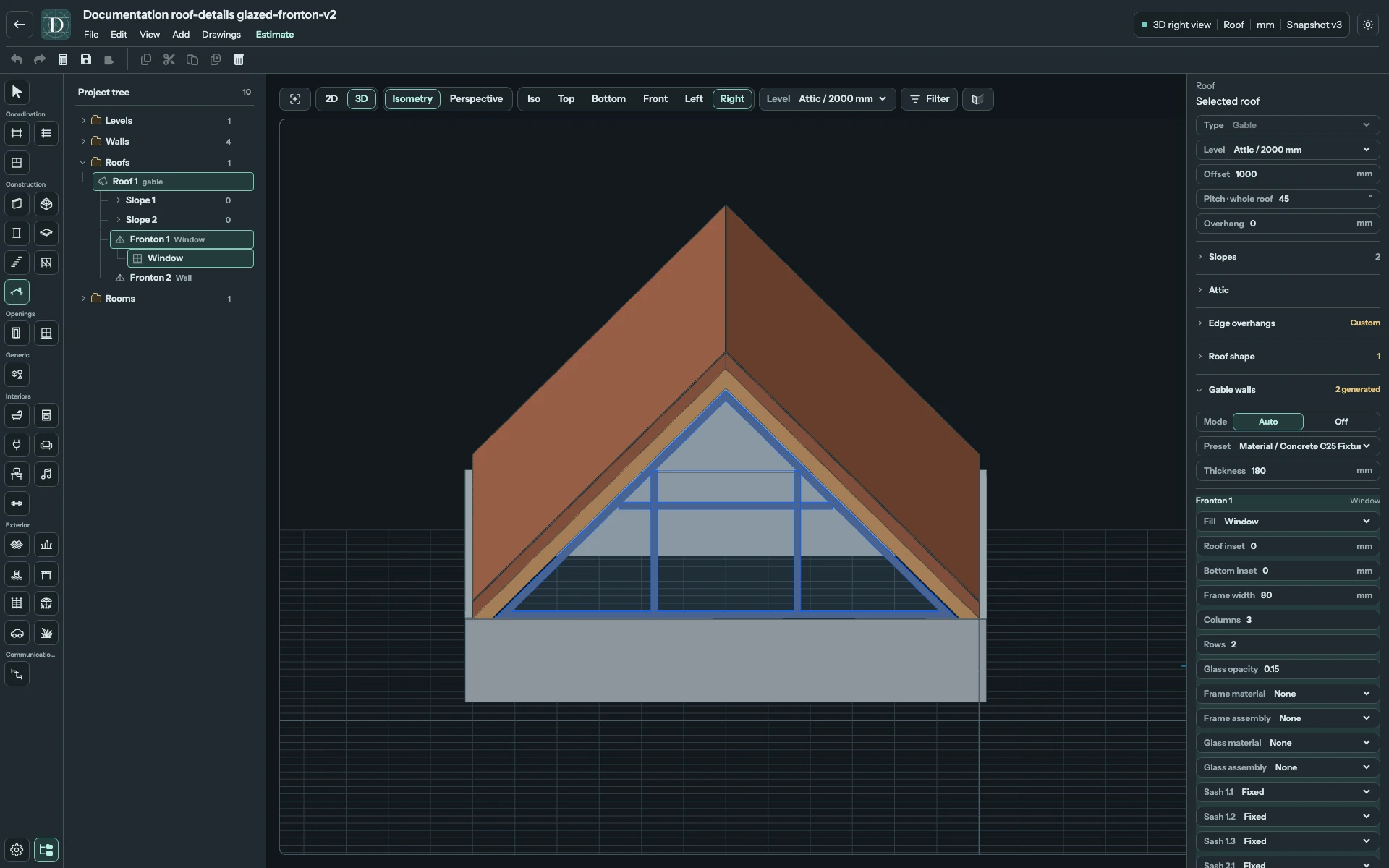Set gable walls mode to Auto
The height and width of the screenshot is (868, 1389).
click(1268, 422)
